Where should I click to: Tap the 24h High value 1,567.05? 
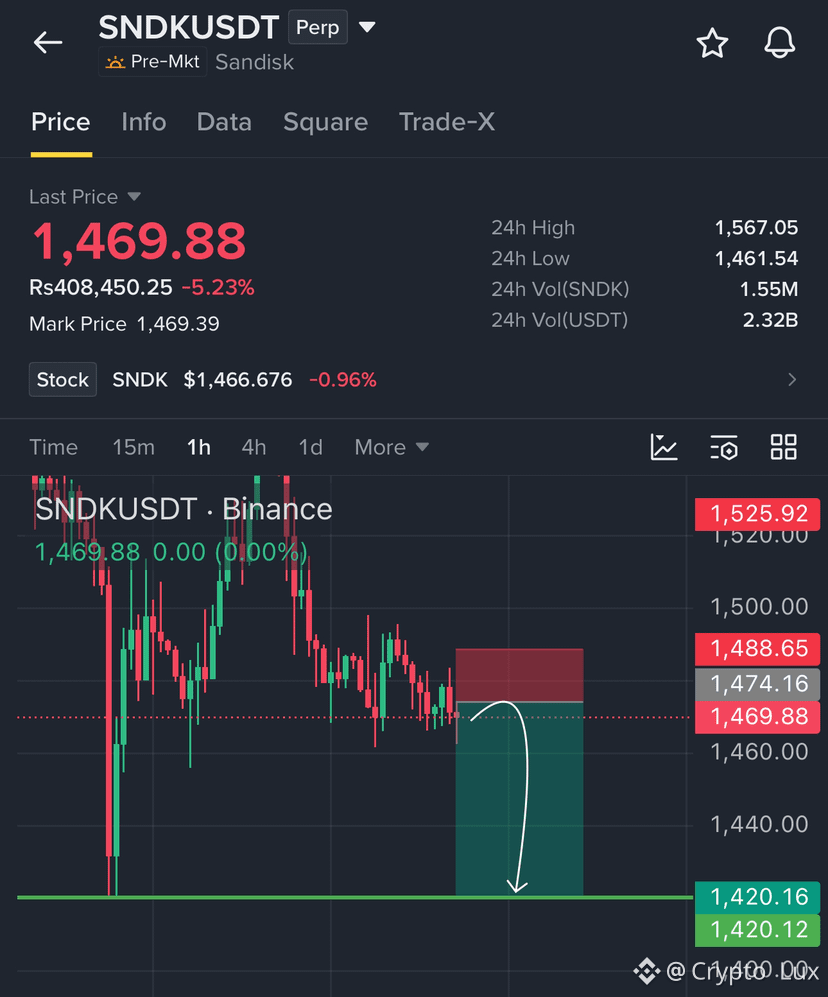756,228
